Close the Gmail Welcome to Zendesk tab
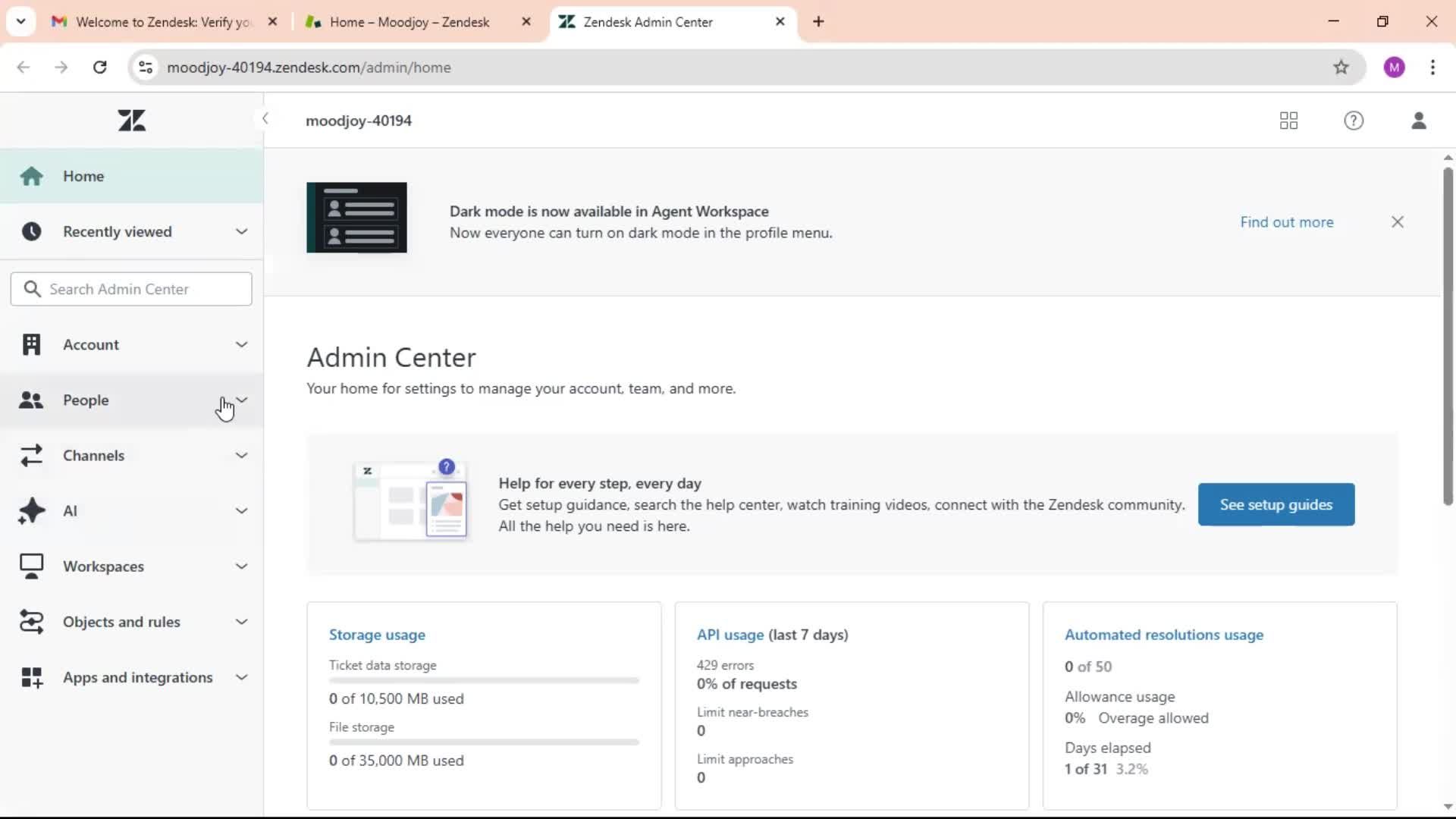 tap(272, 22)
